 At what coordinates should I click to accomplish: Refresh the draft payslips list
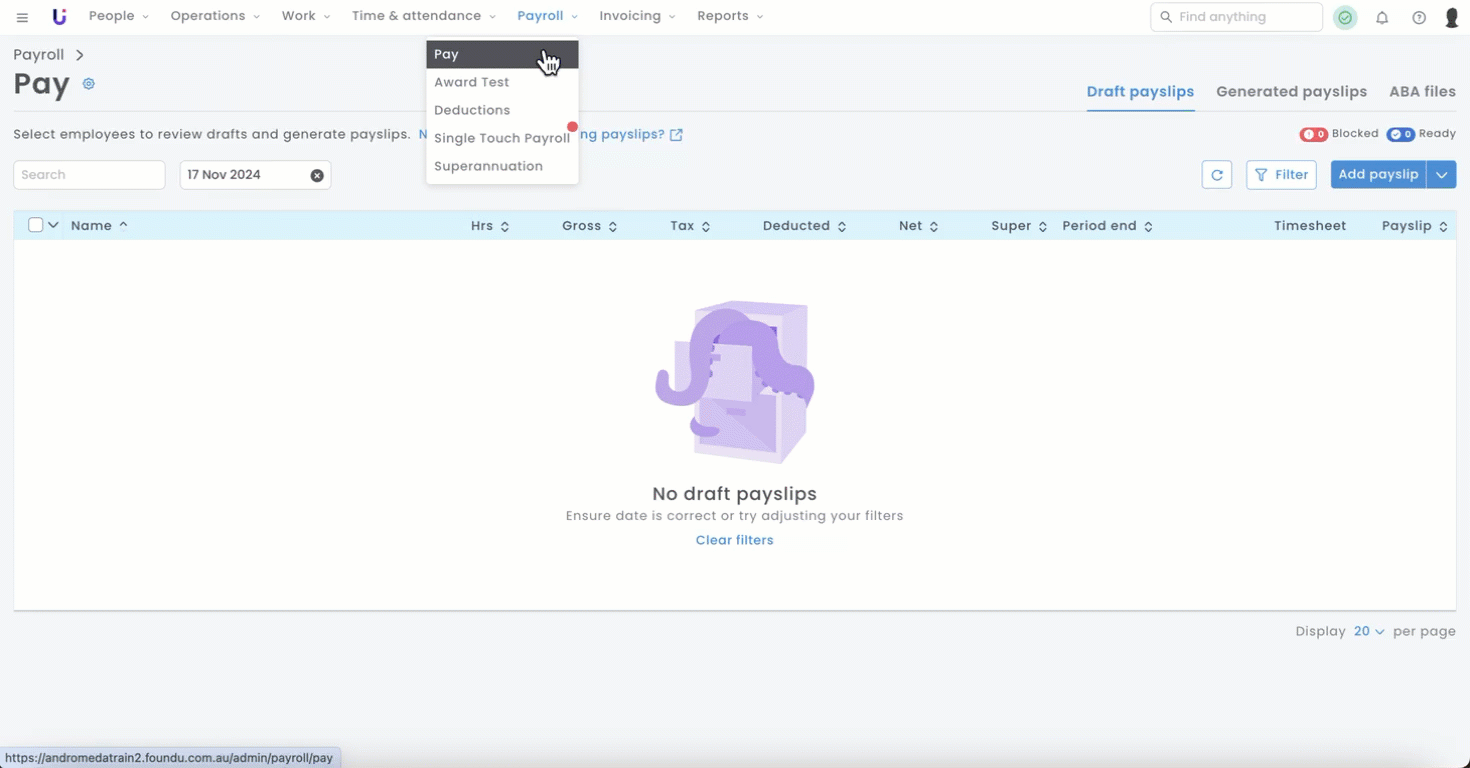pos(1216,175)
